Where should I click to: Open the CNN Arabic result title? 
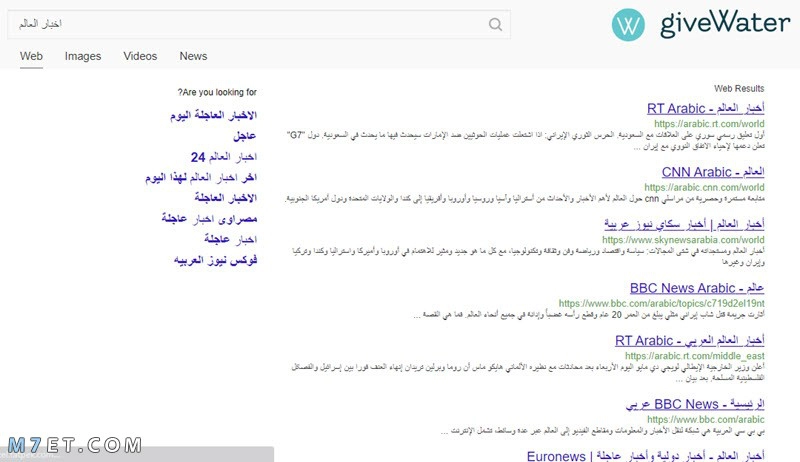[x=713, y=172]
